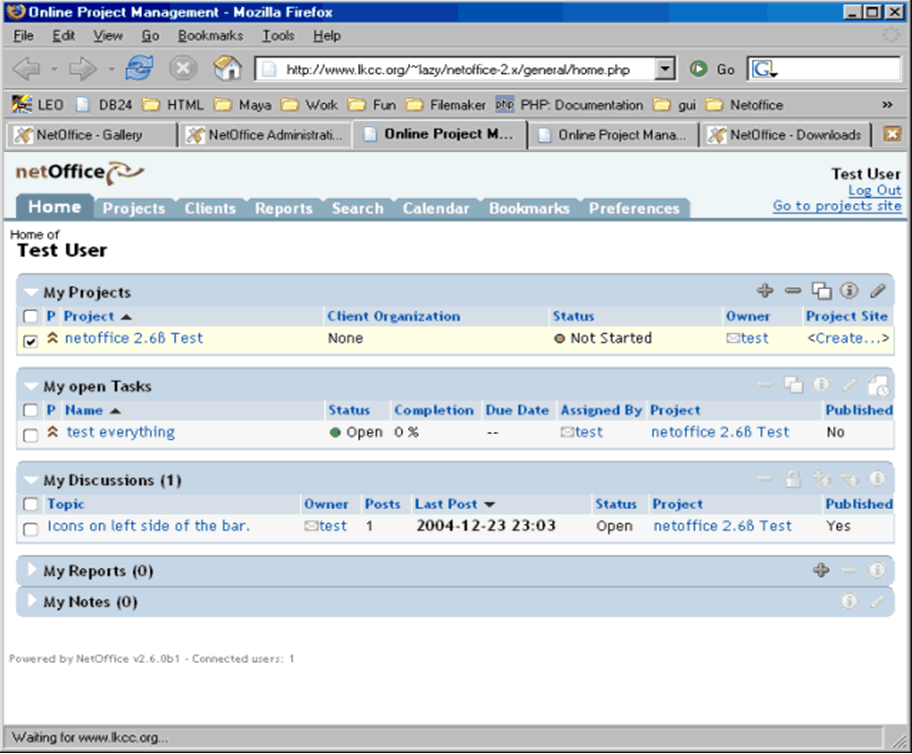
Task: Tick the 'Icons on left side' discussion checkbox
Action: click(31, 528)
